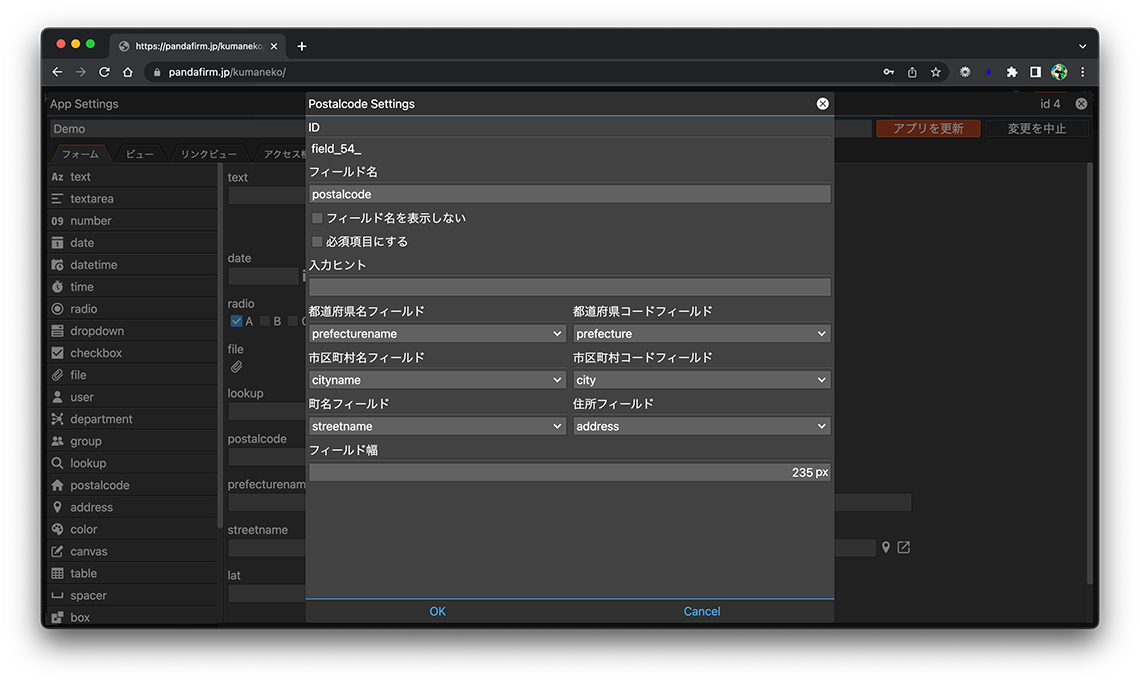The height and width of the screenshot is (683, 1140).
Task: Select the address pin field icon
Action: [58, 507]
